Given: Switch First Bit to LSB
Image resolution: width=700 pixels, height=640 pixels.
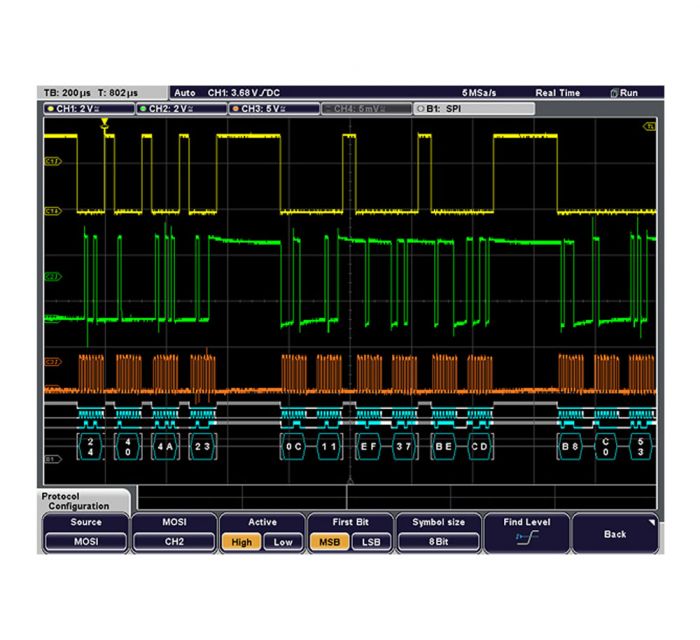Looking at the screenshot, I should 369,542.
